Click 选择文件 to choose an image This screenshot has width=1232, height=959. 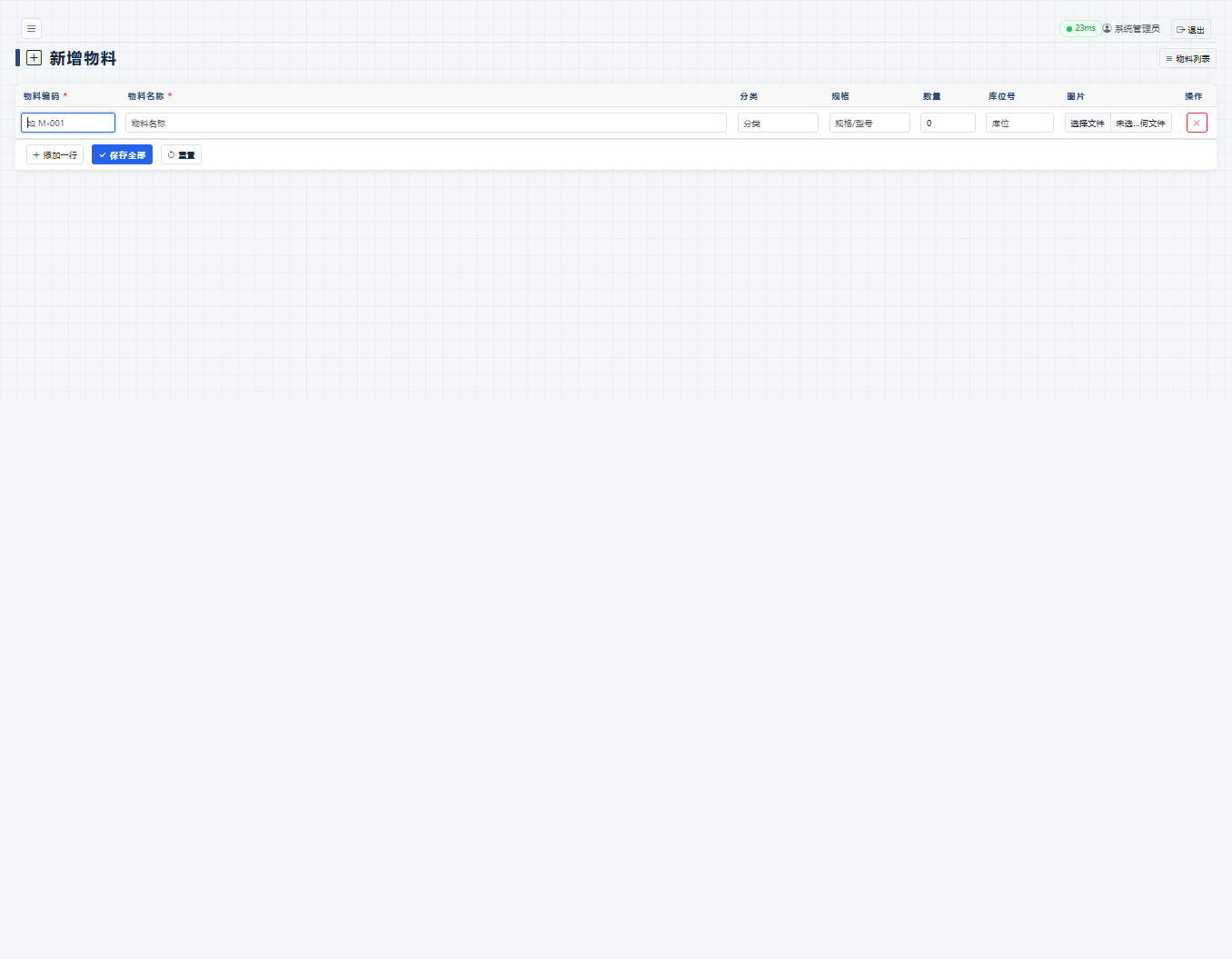[1088, 123]
